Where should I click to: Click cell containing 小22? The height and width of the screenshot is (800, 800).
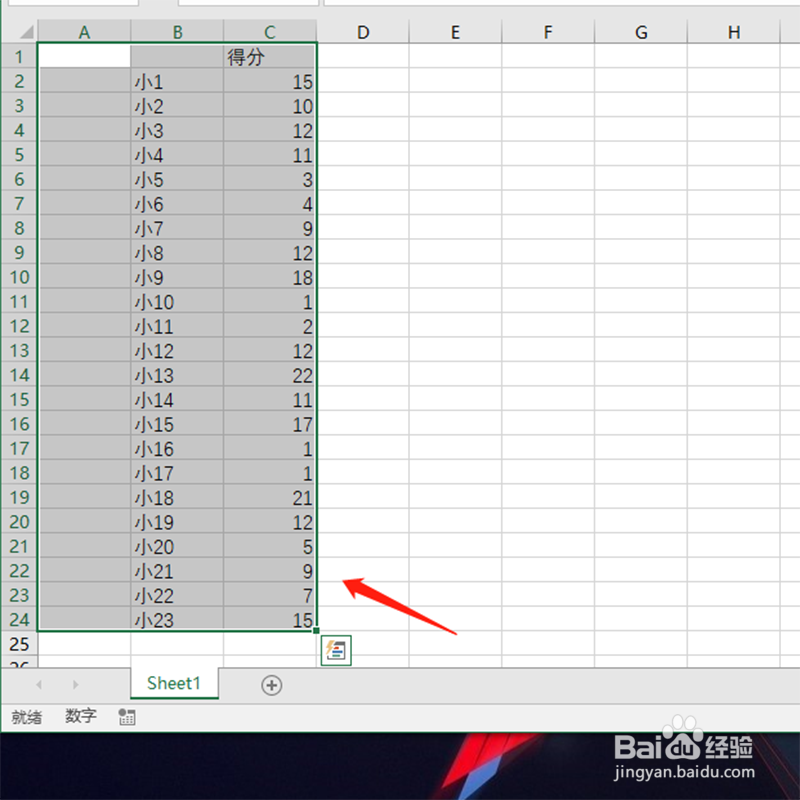coord(177,595)
